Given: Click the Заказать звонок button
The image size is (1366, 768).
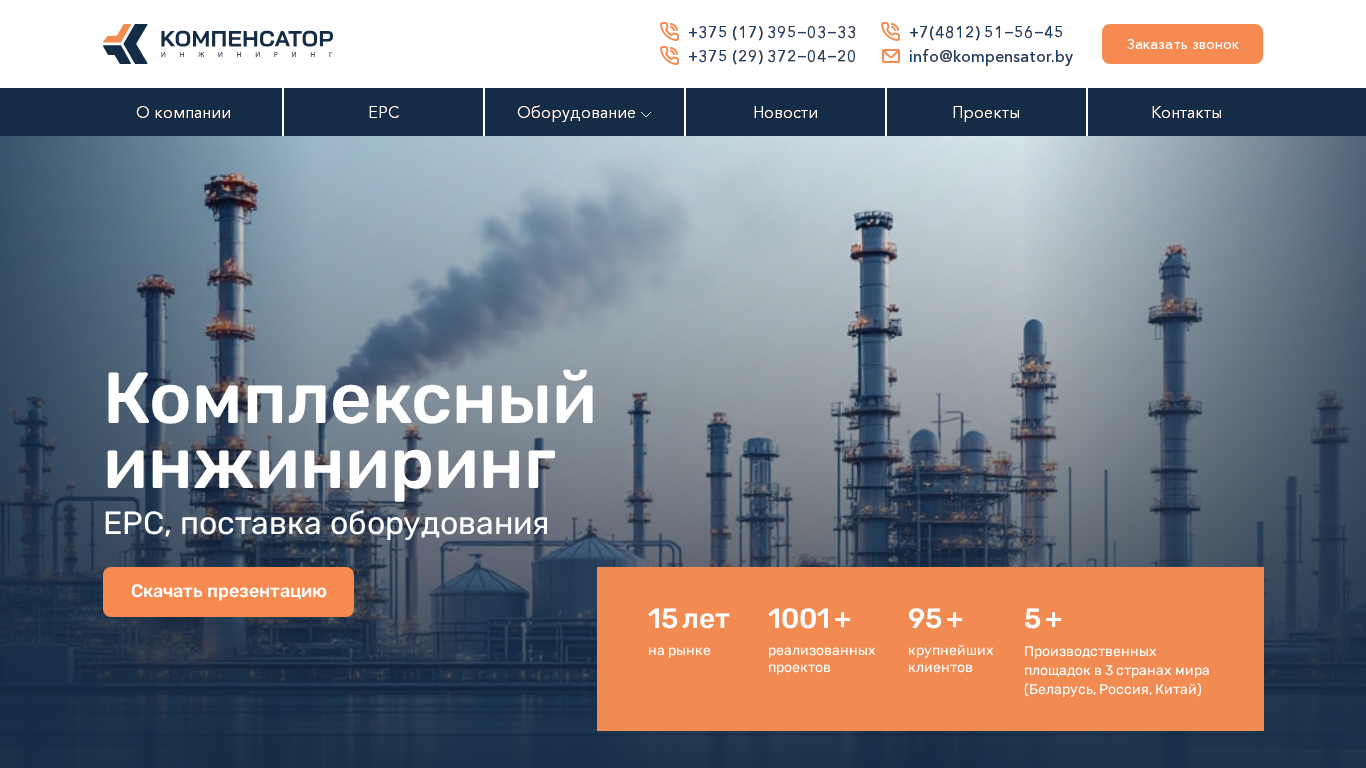Looking at the screenshot, I should click(x=1182, y=44).
